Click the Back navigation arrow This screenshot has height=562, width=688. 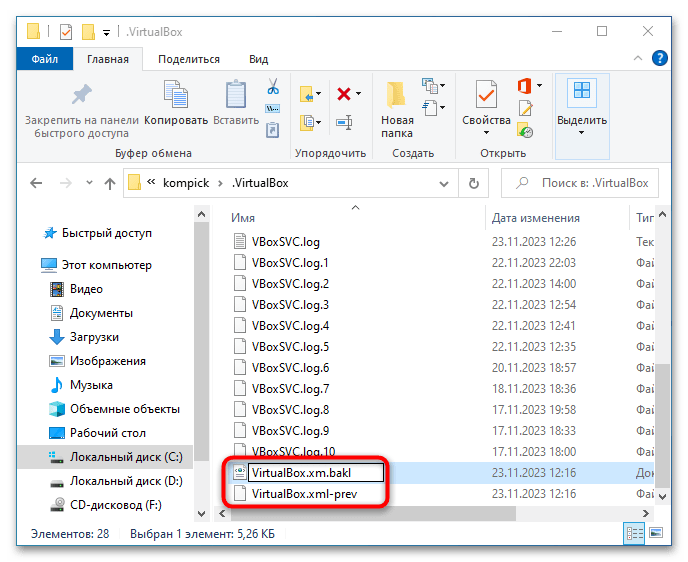[x=36, y=183]
